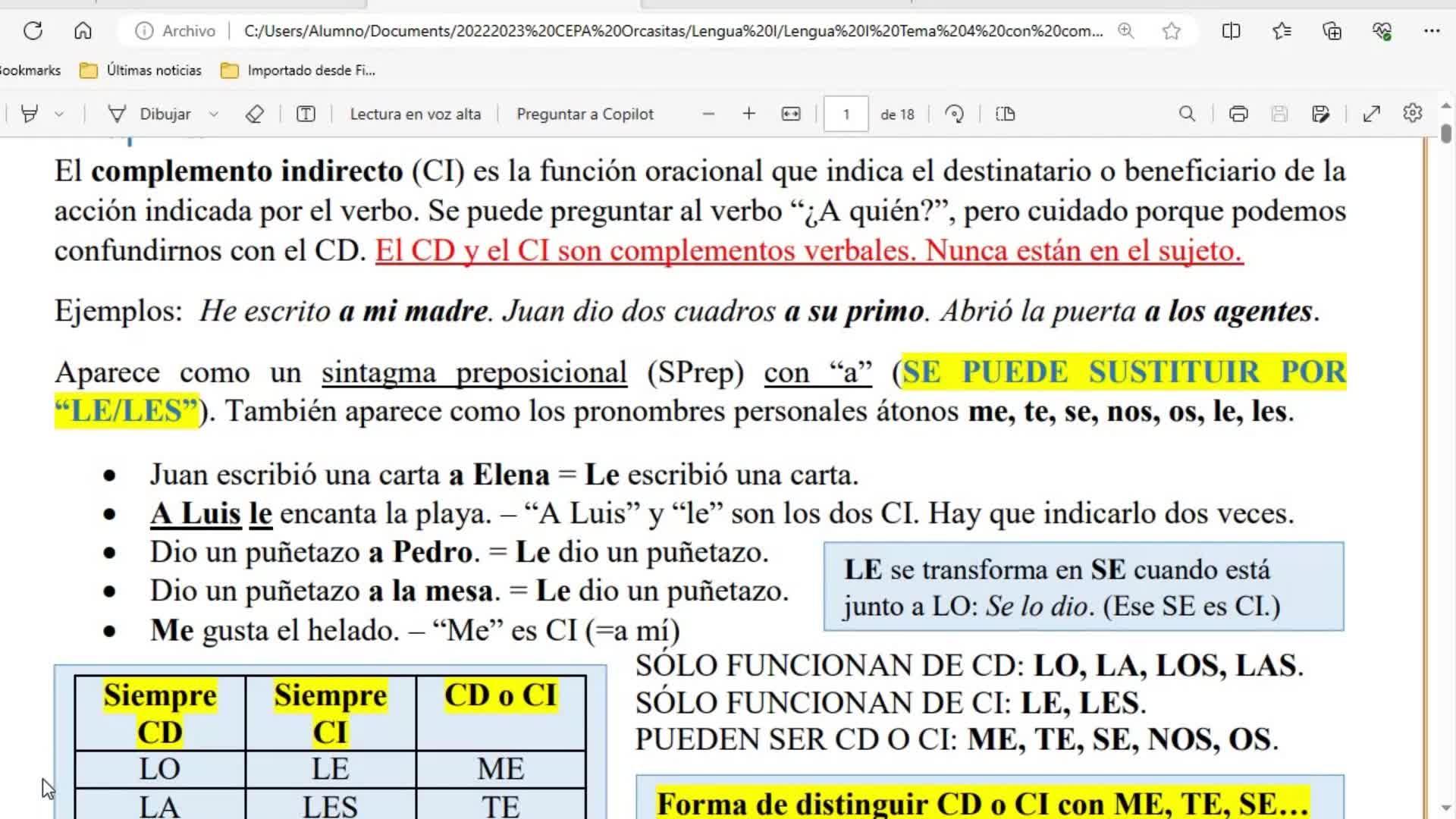This screenshot has height=819, width=1456.
Task: Click Lectura en voz alta
Action: [415, 114]
